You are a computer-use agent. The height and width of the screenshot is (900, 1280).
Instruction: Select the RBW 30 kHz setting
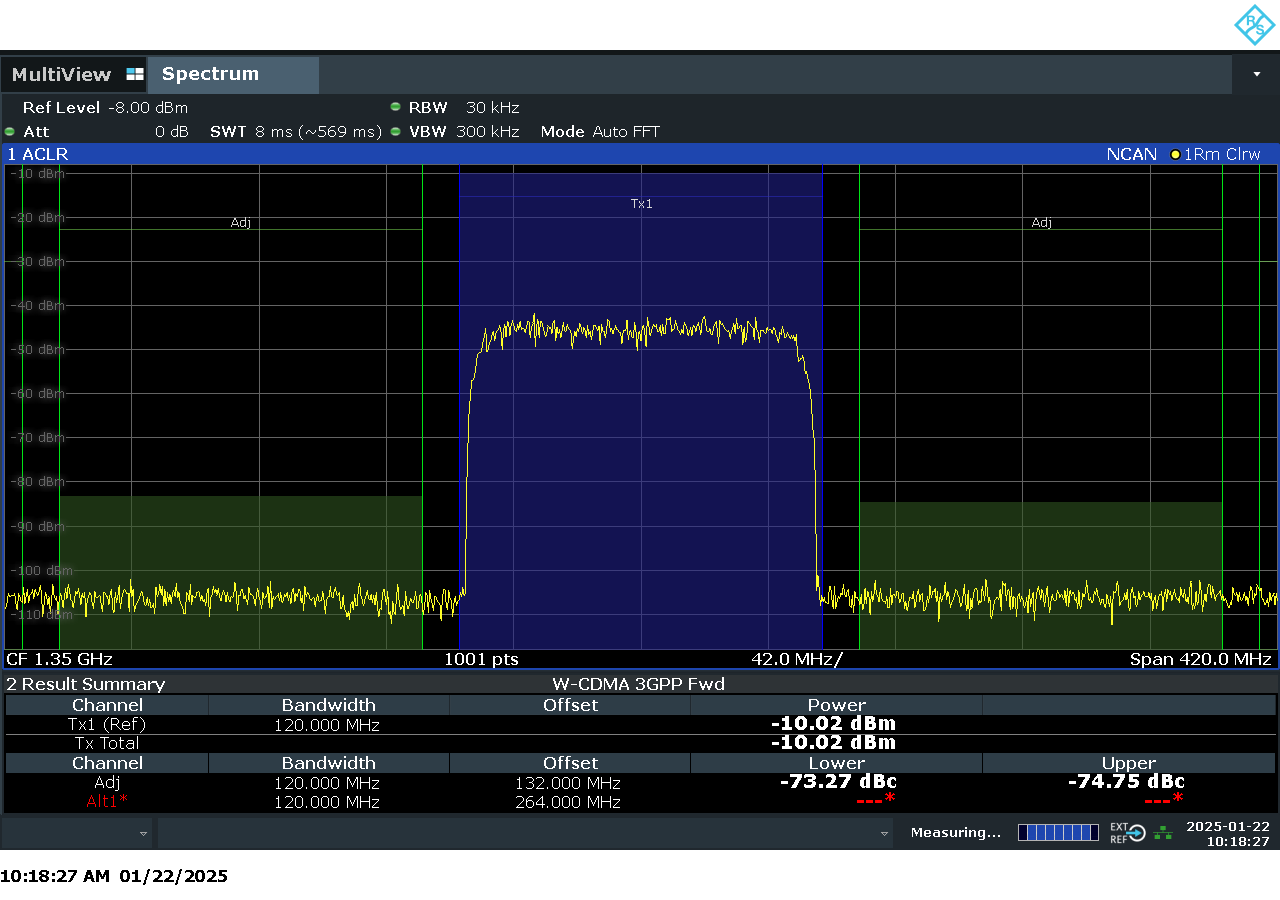[x=464, y=108]
